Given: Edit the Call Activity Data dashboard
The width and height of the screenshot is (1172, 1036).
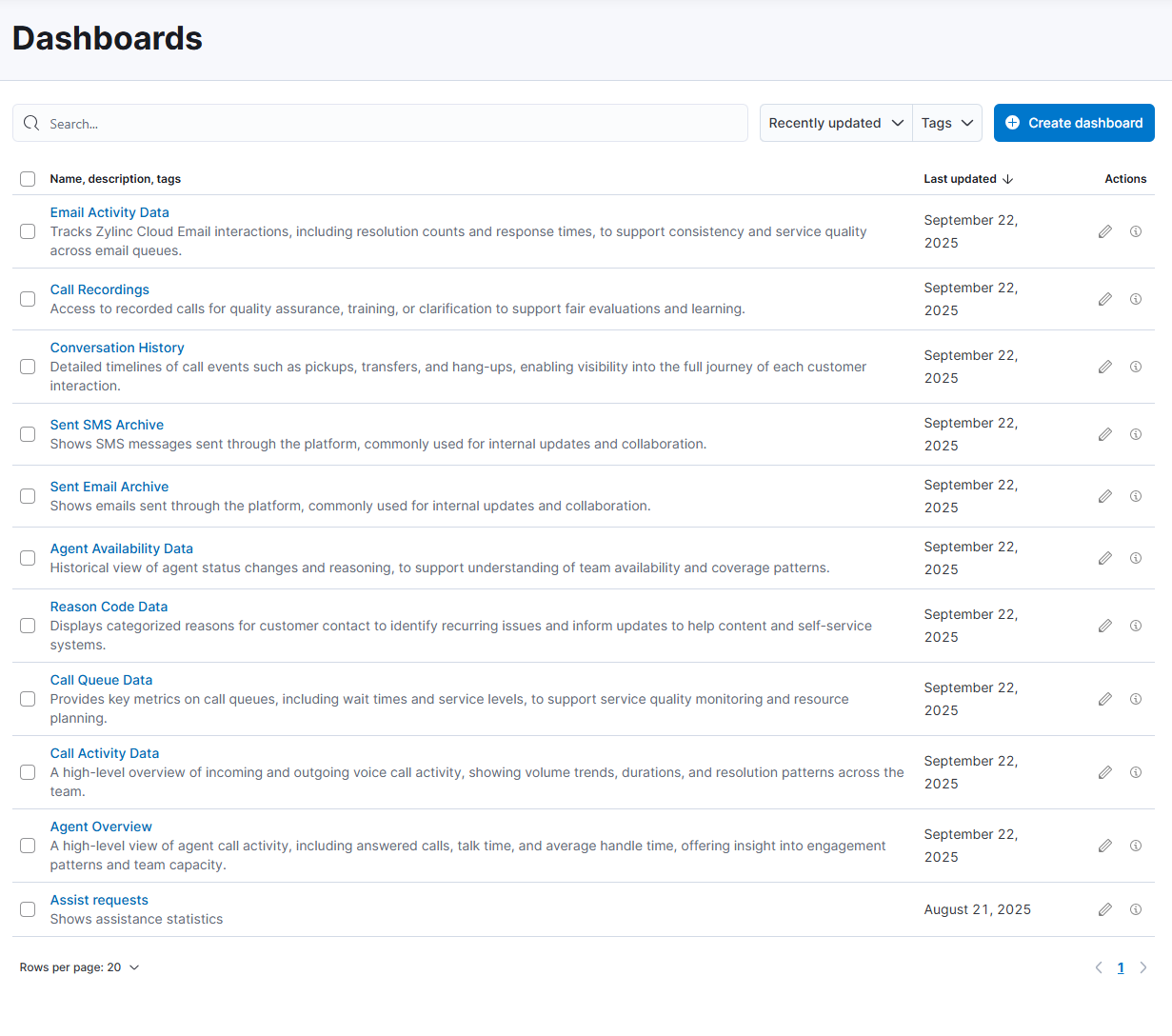Looking at the screenshot, I should [1105, 772].
